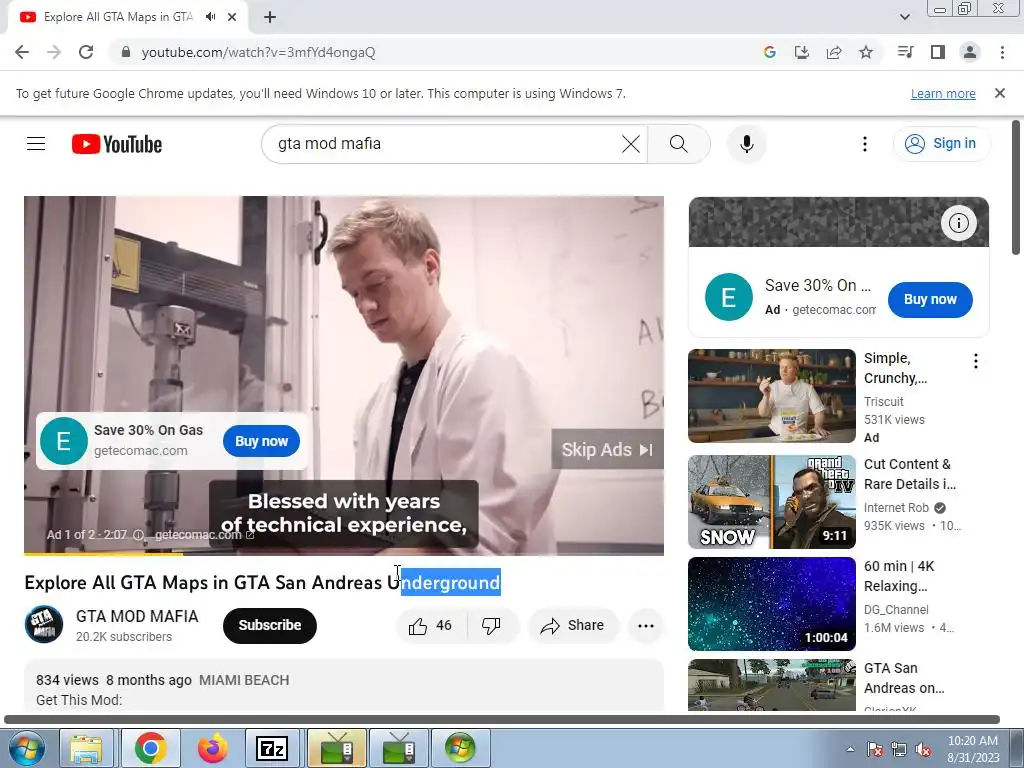Open GTA MOD MAFIA channel name
Viewport: 1024px width, 768px height.
coord(137,616)
